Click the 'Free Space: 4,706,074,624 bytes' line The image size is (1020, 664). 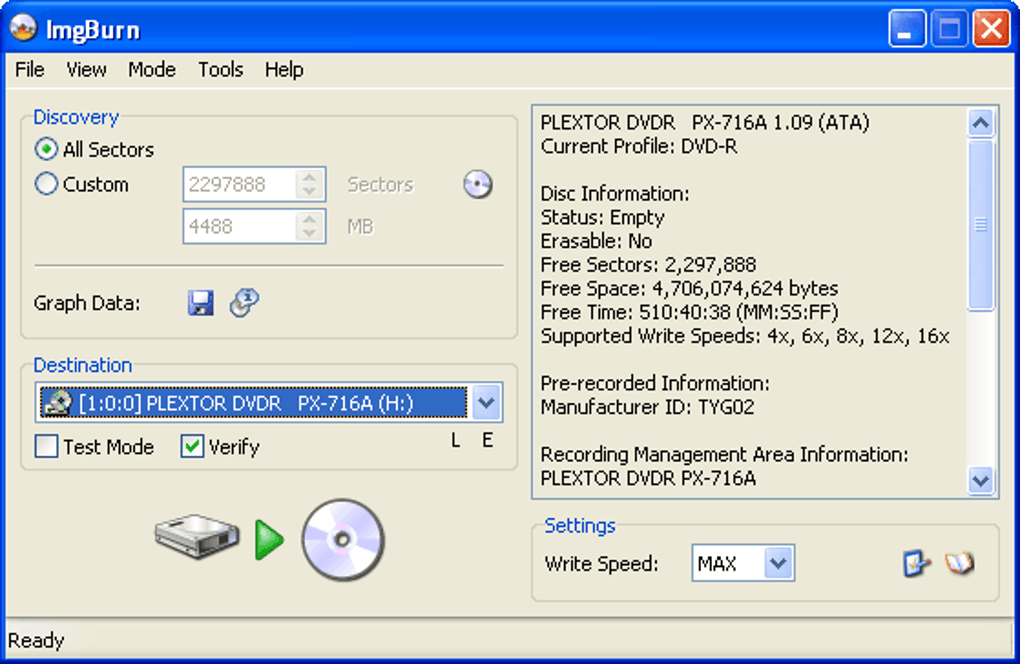(689, 288)
